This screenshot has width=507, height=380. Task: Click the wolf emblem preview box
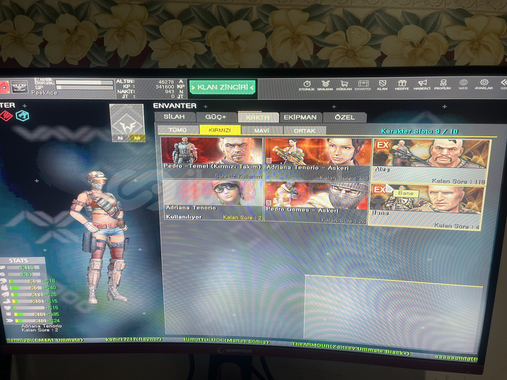point(127,123)
